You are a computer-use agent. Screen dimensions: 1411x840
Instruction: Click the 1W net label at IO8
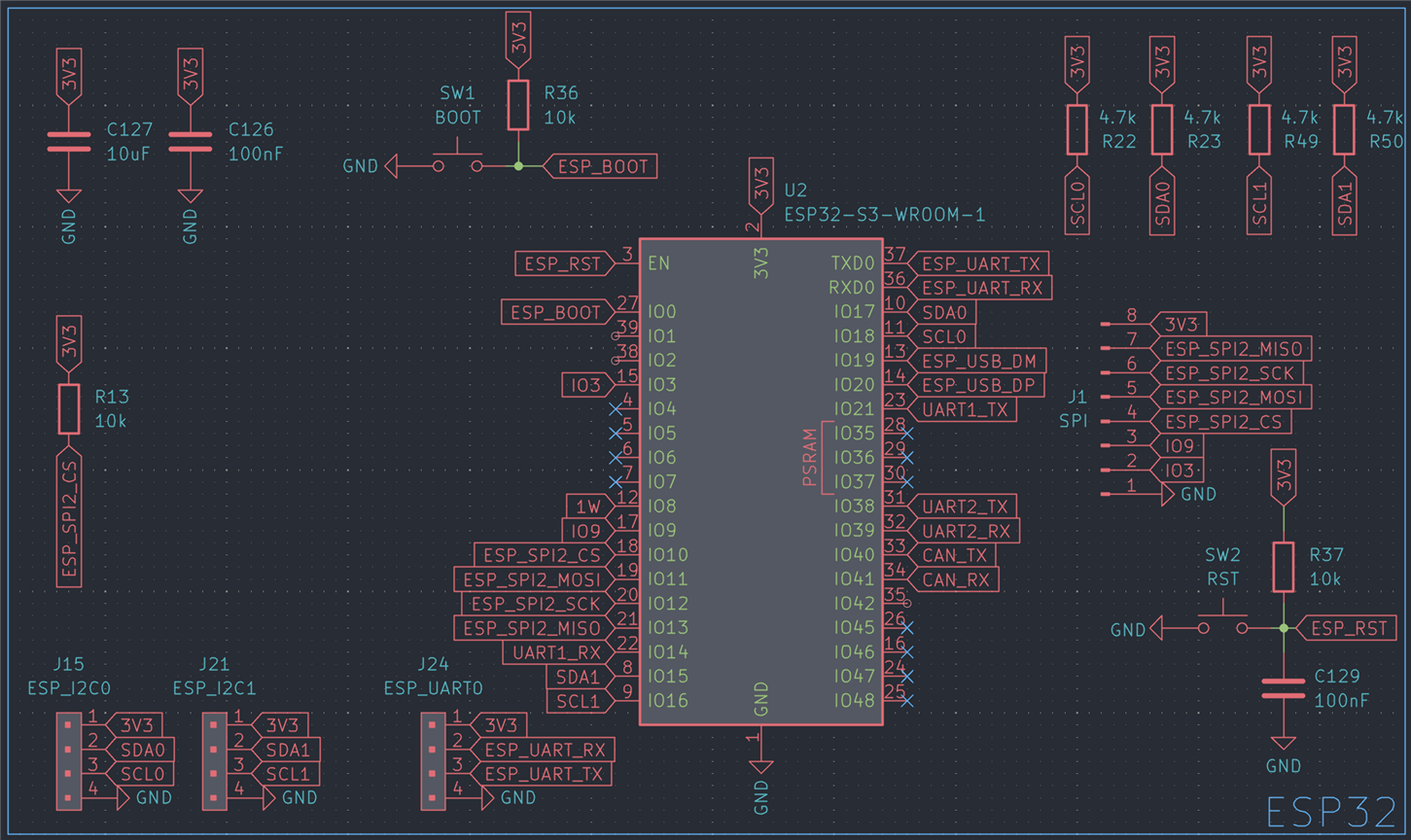pyautogui.click(x=590, y=507)
